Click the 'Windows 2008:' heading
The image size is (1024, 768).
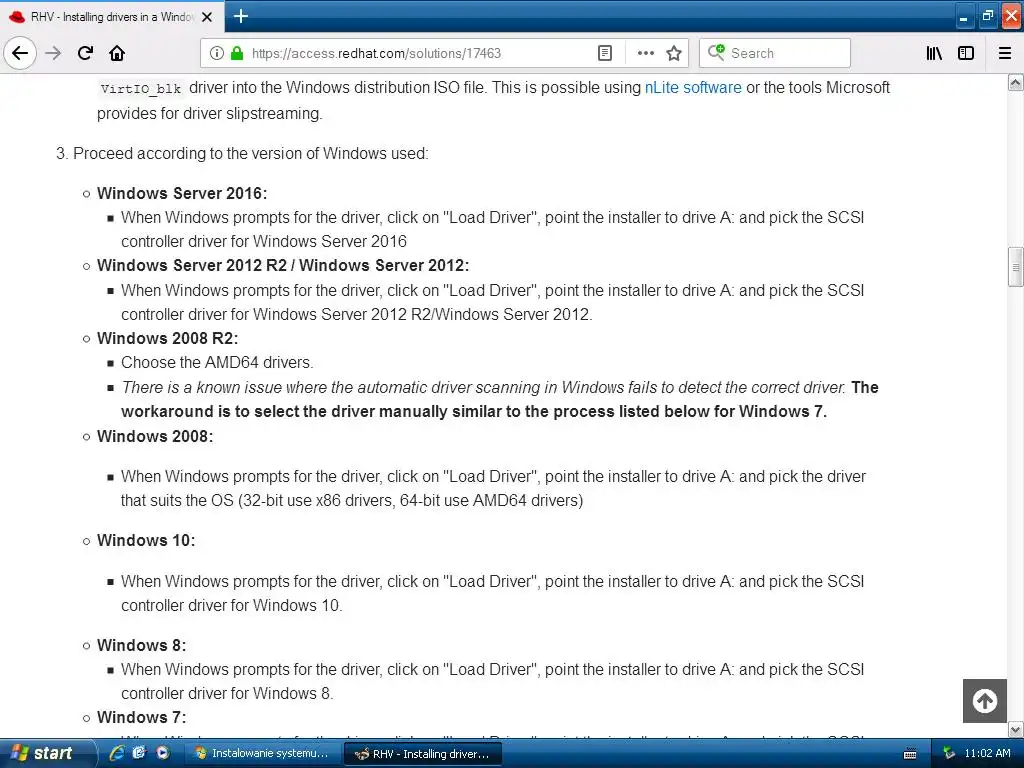tap(155, 436)
